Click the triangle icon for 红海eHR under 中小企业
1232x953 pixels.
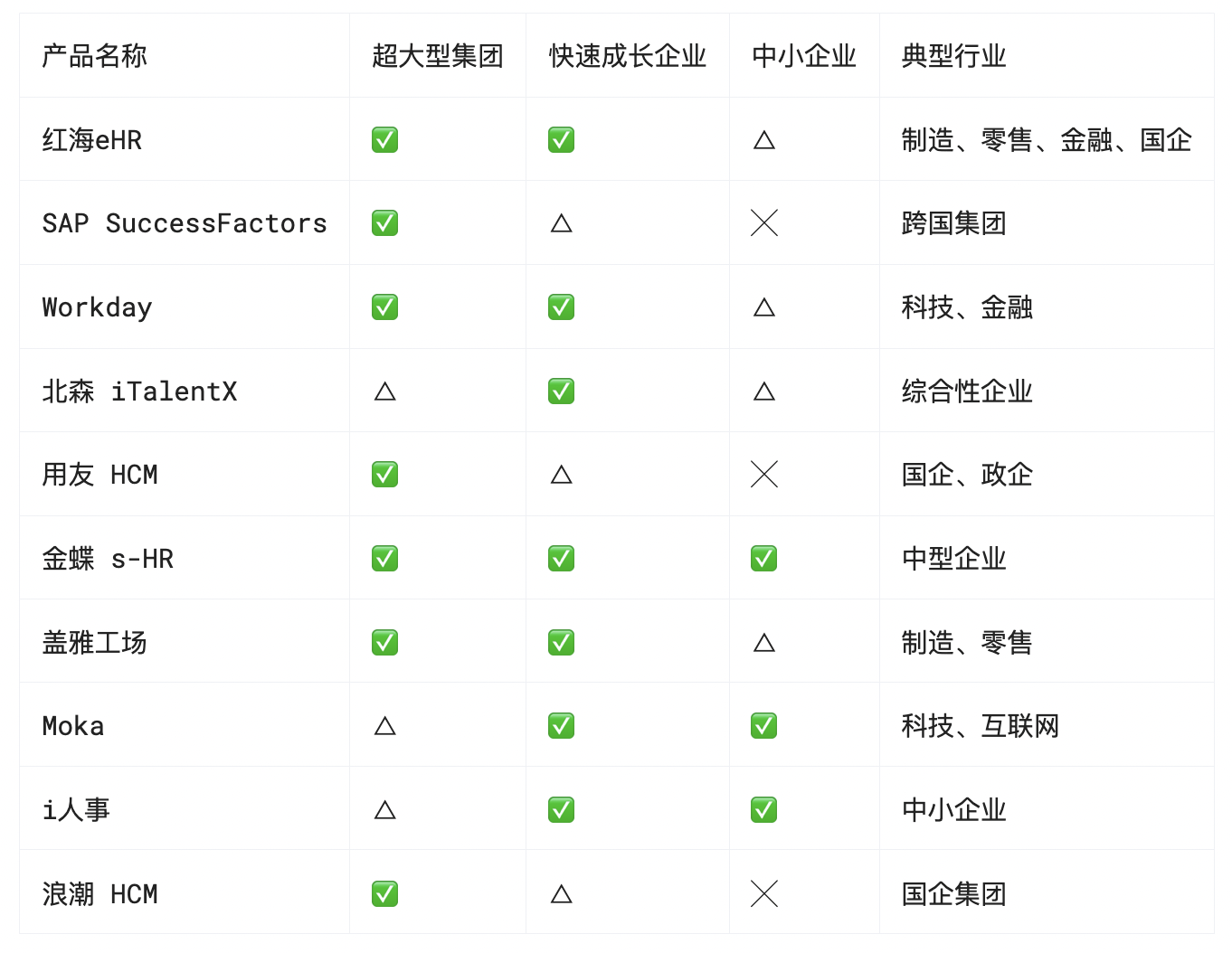tap(764, 140)
